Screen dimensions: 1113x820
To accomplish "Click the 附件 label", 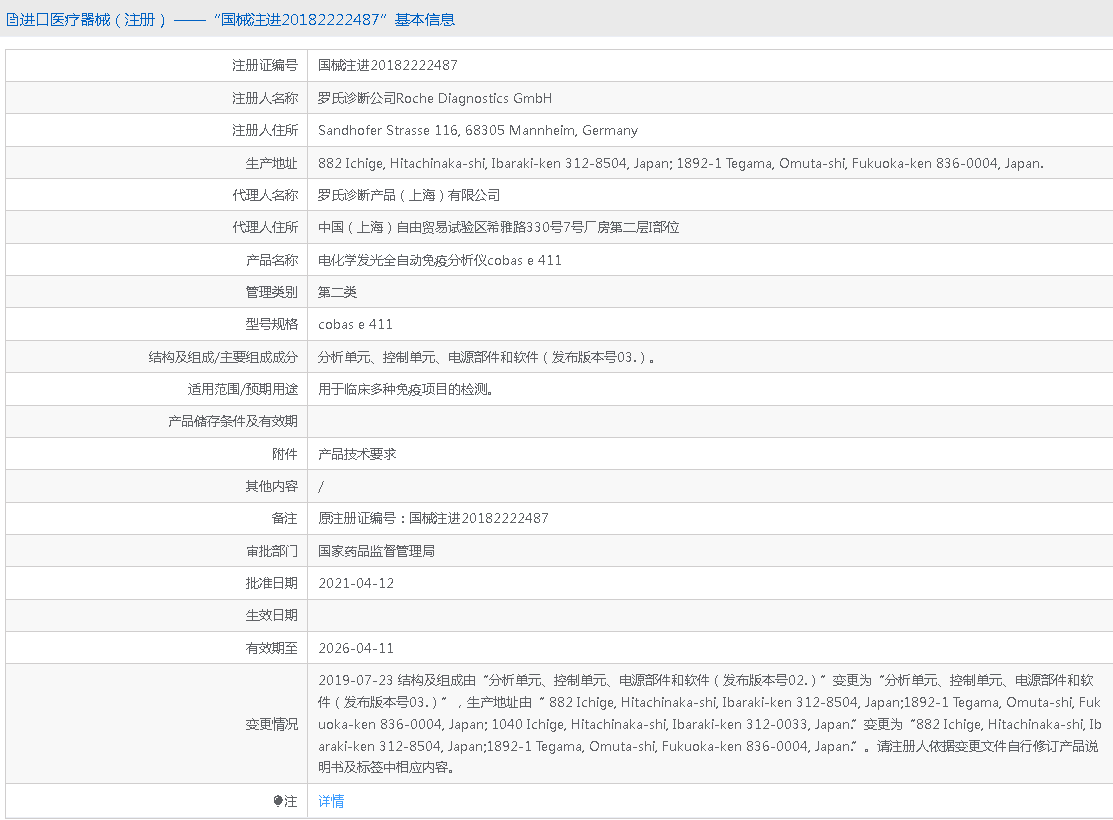I will (285, 454).
